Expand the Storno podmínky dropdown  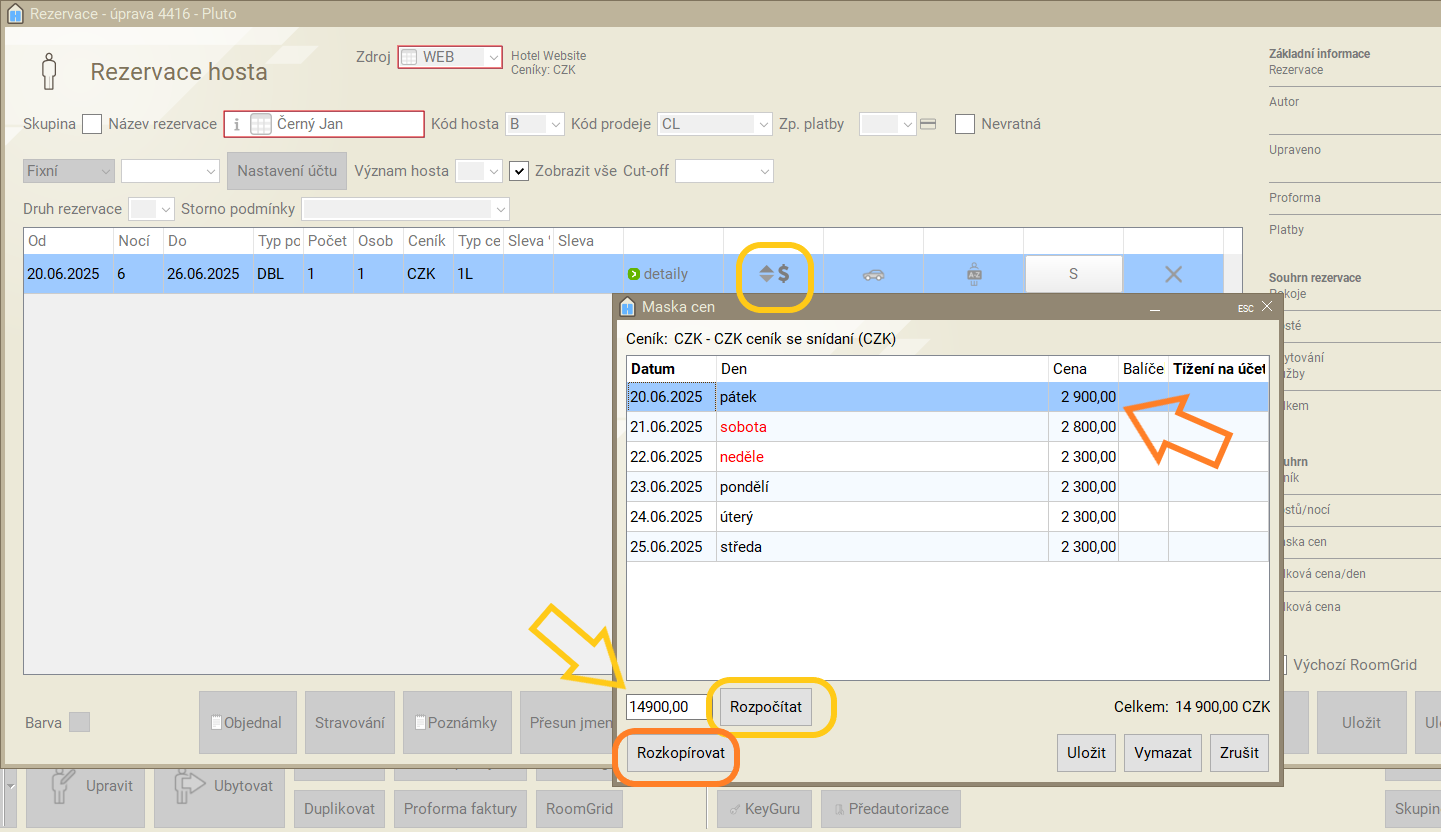[499, 209]
